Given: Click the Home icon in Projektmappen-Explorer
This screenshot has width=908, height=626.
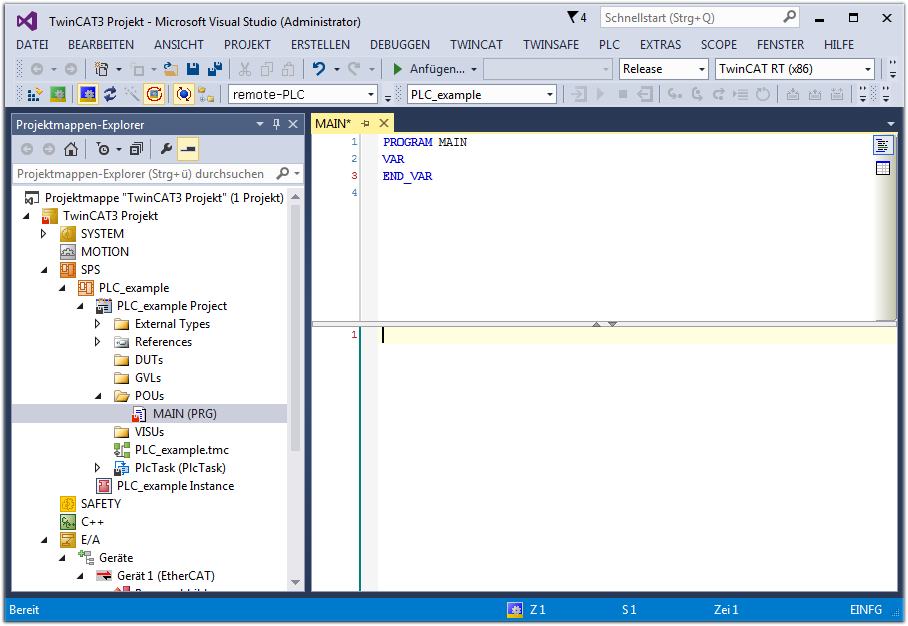Looking at the screenshot, I should tap(71, 149).
